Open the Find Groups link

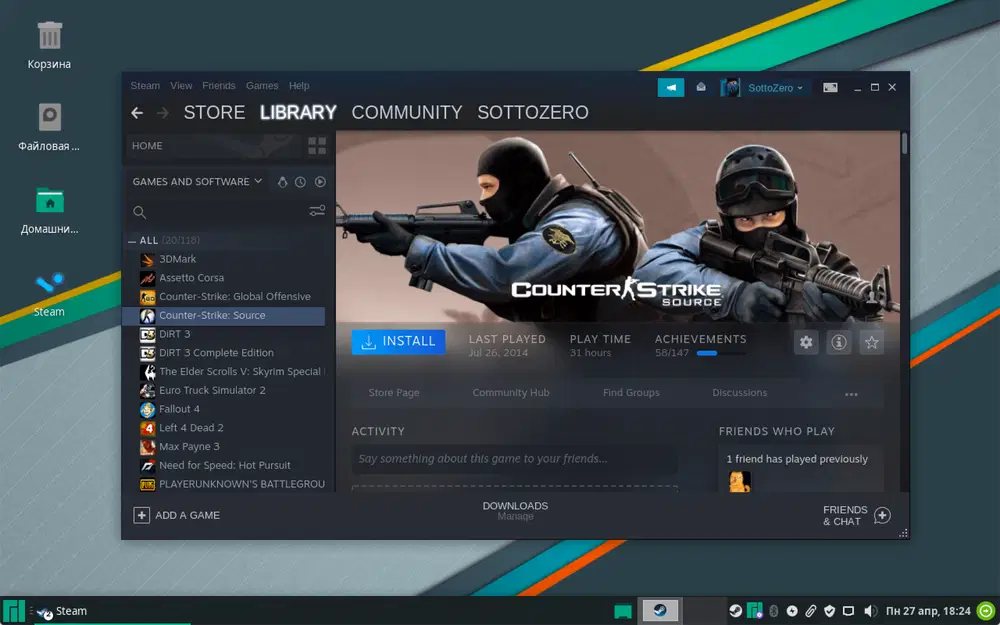(x=631, y=393)
